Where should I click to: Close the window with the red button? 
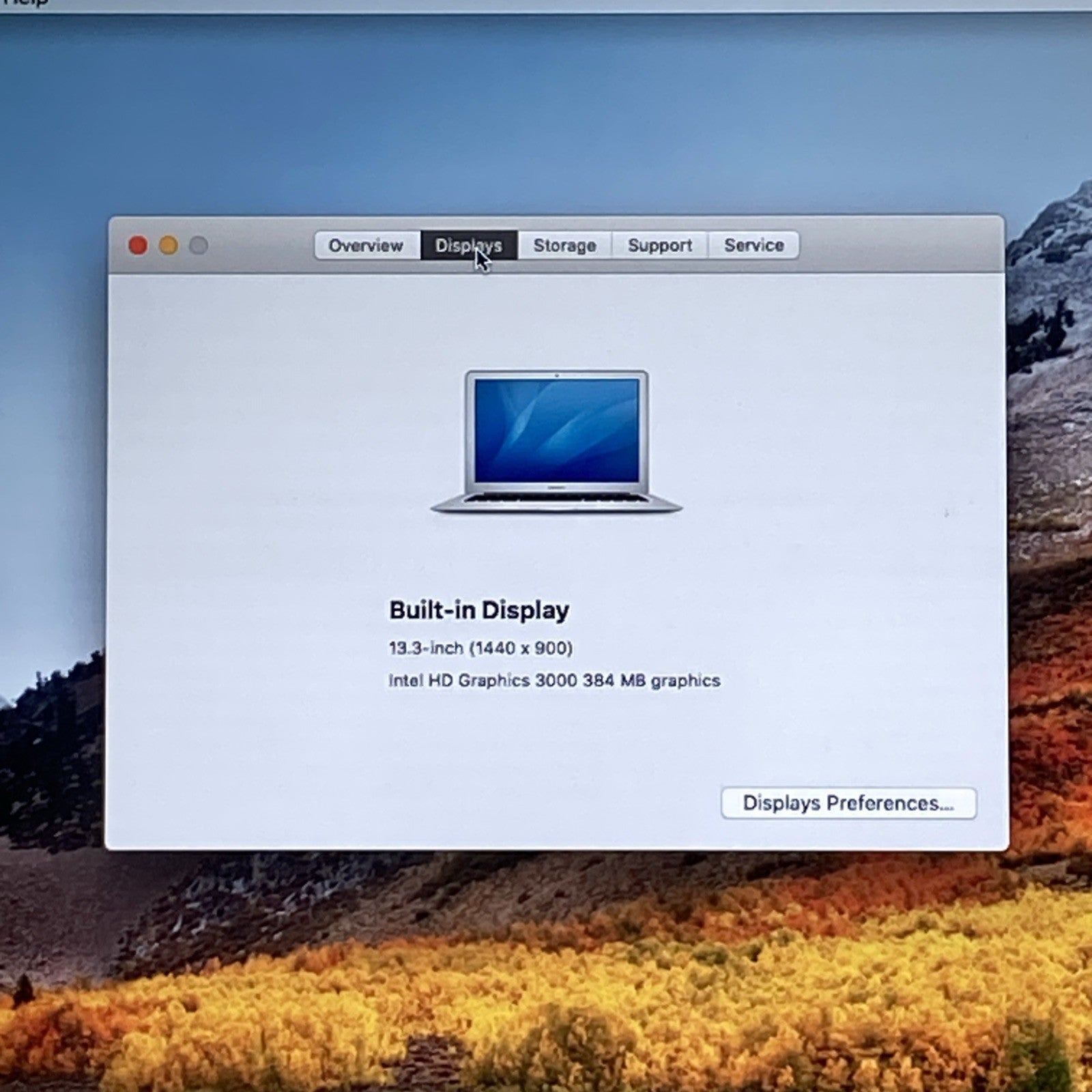[138, 245]
